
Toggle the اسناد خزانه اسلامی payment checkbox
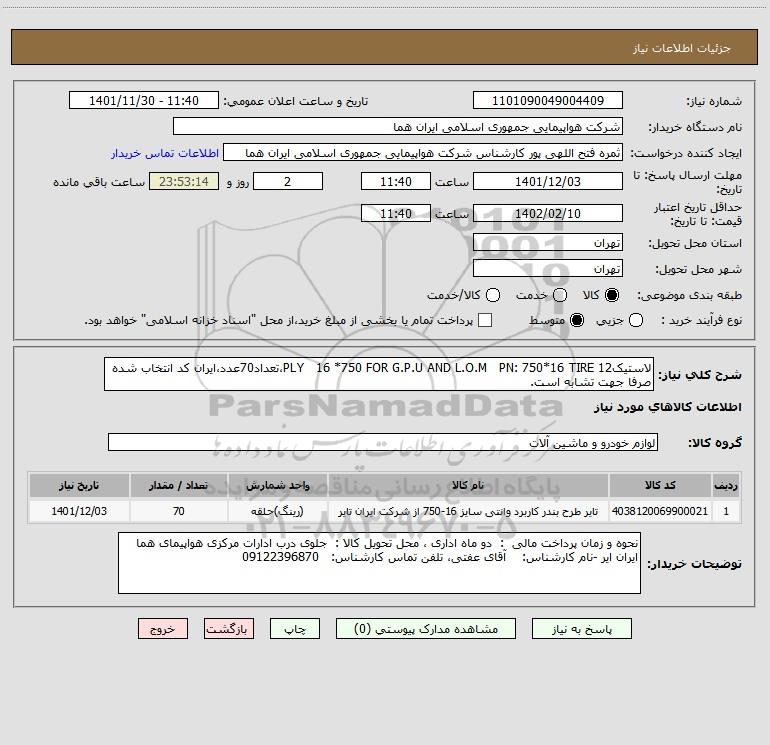[485, 320]
